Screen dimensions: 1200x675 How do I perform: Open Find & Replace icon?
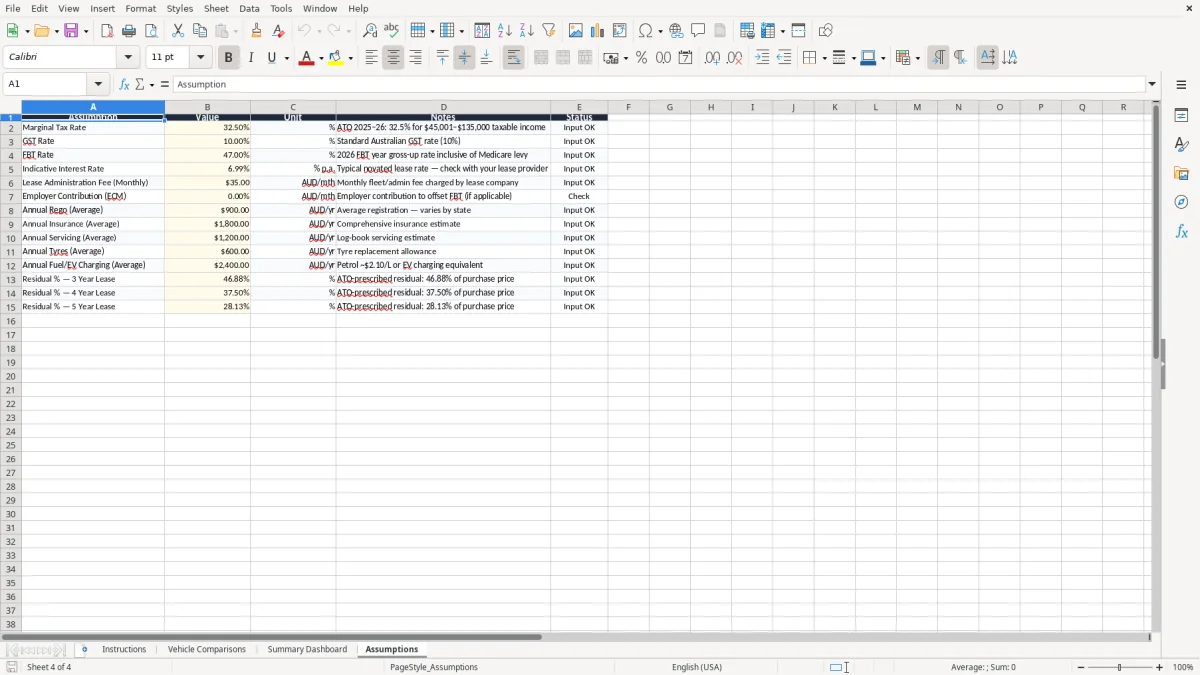pyautogui.click(x=370, y=31)
